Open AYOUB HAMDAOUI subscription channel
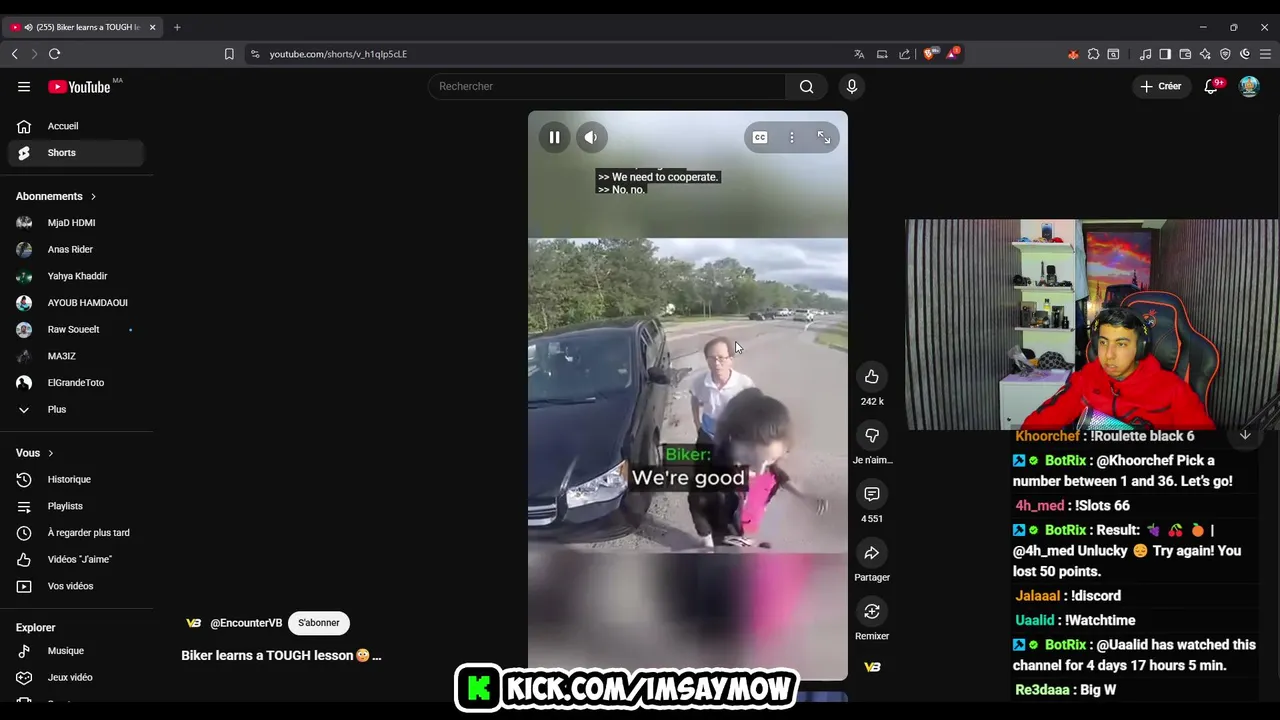The height and width of the screenshot is (720, 1280). click(77, 303)
